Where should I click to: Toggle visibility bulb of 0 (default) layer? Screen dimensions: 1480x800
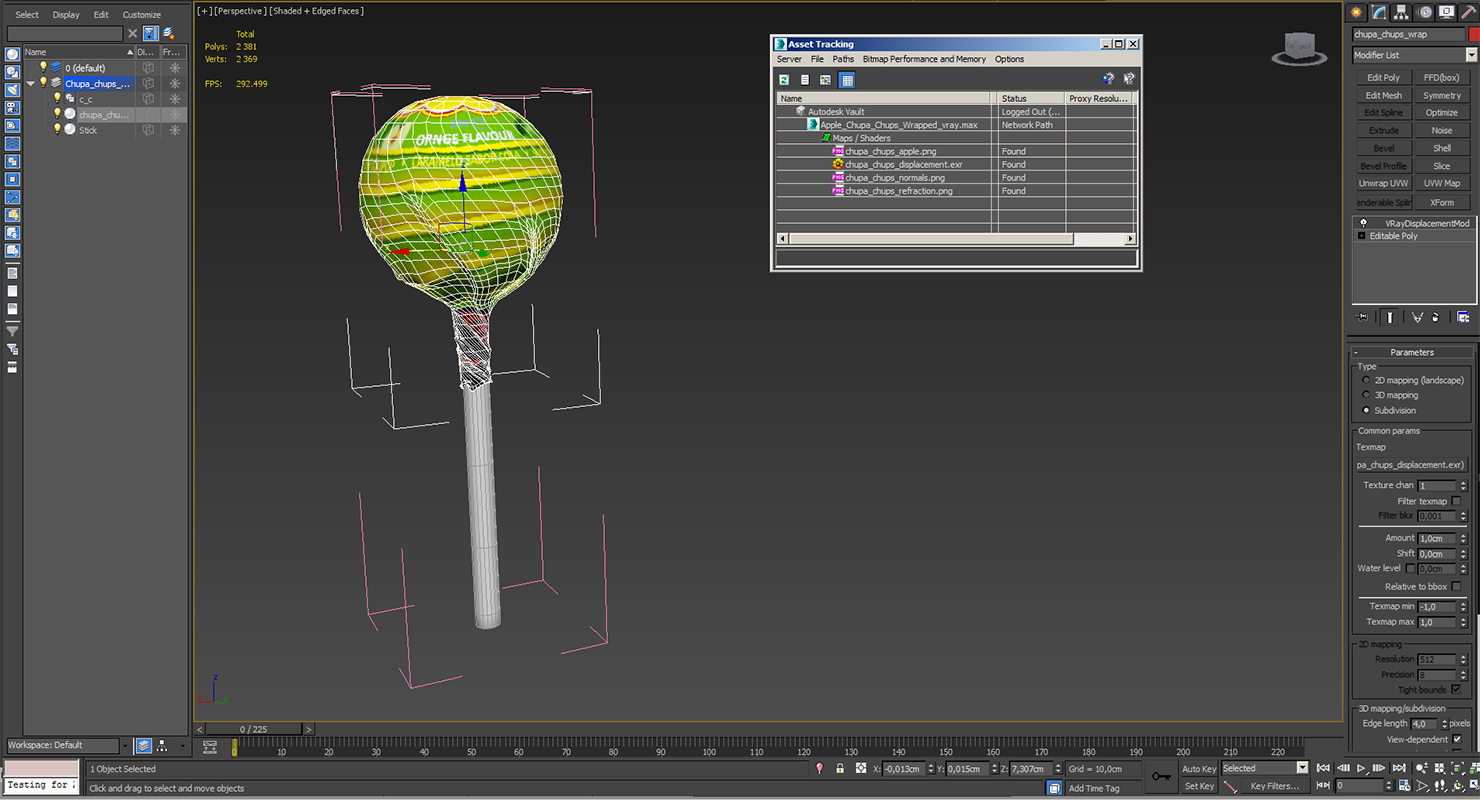click(43, 67)
